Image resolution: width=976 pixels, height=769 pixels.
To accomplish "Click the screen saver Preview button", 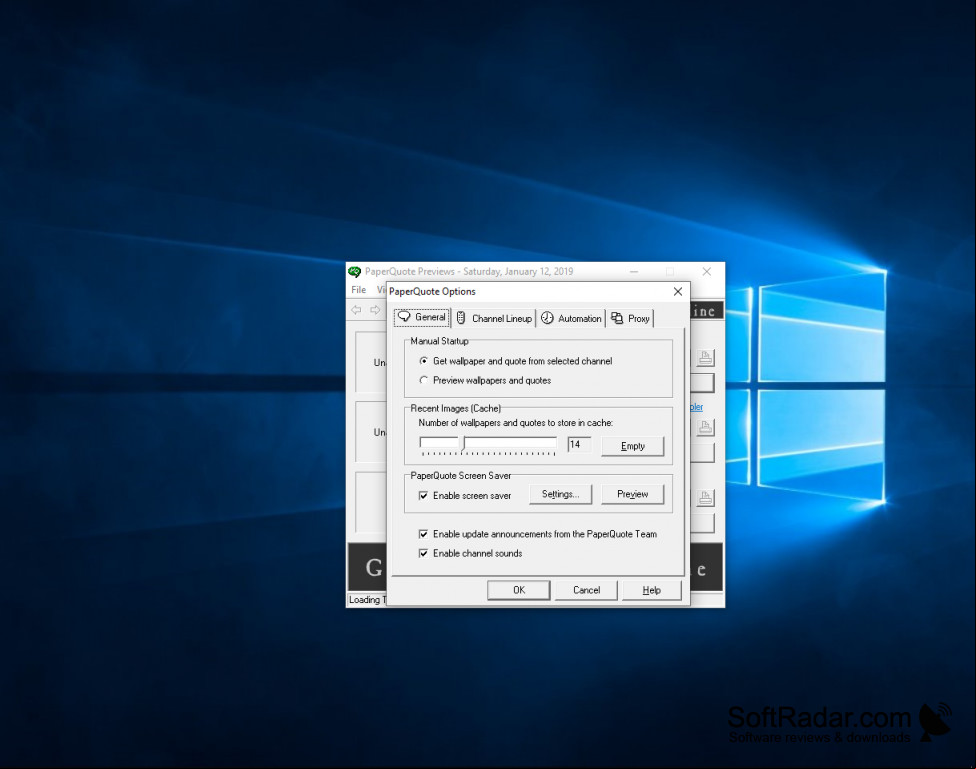I will coord(632,494).
